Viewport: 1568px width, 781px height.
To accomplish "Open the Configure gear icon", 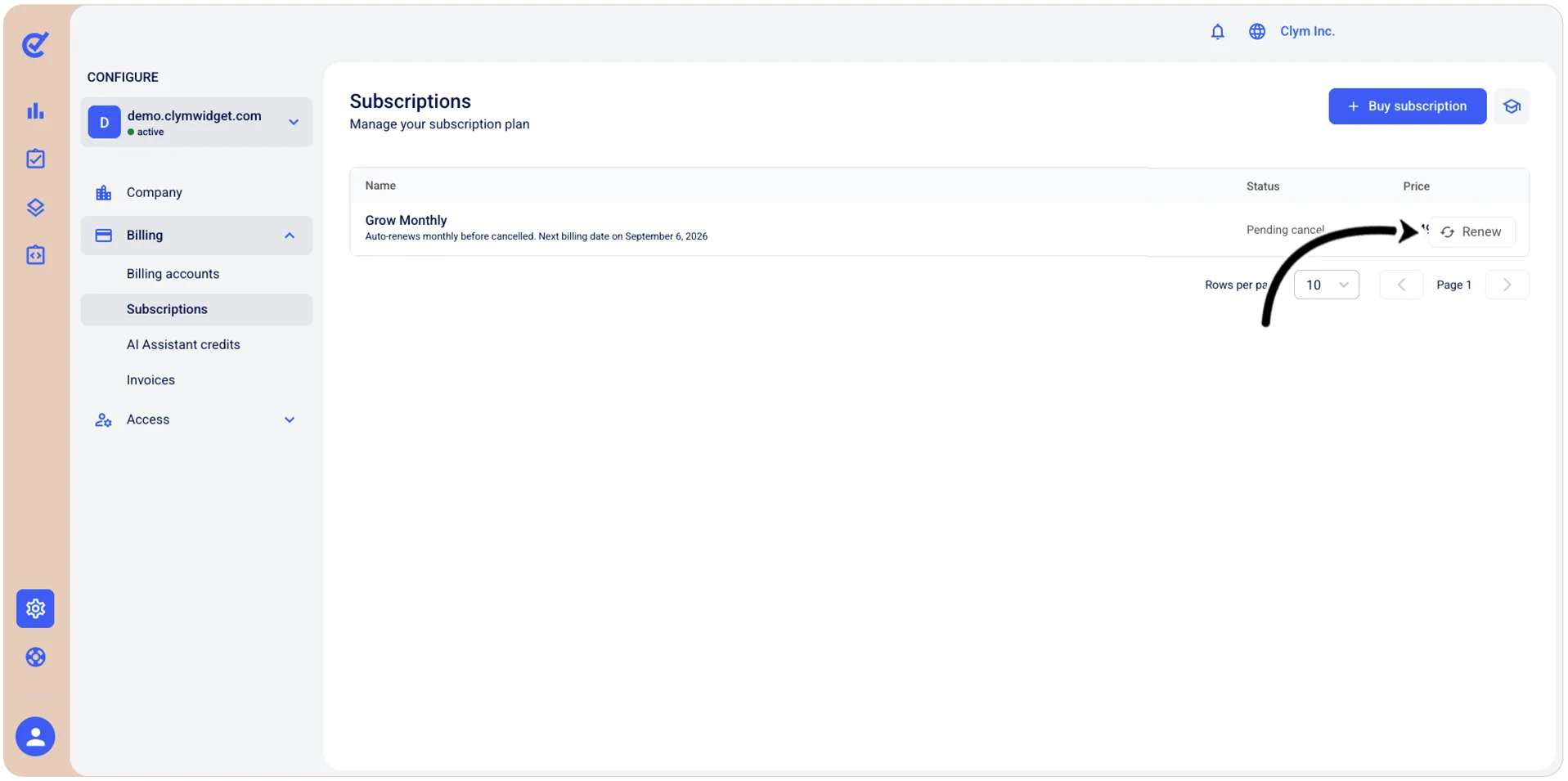I will coord(35,608).
